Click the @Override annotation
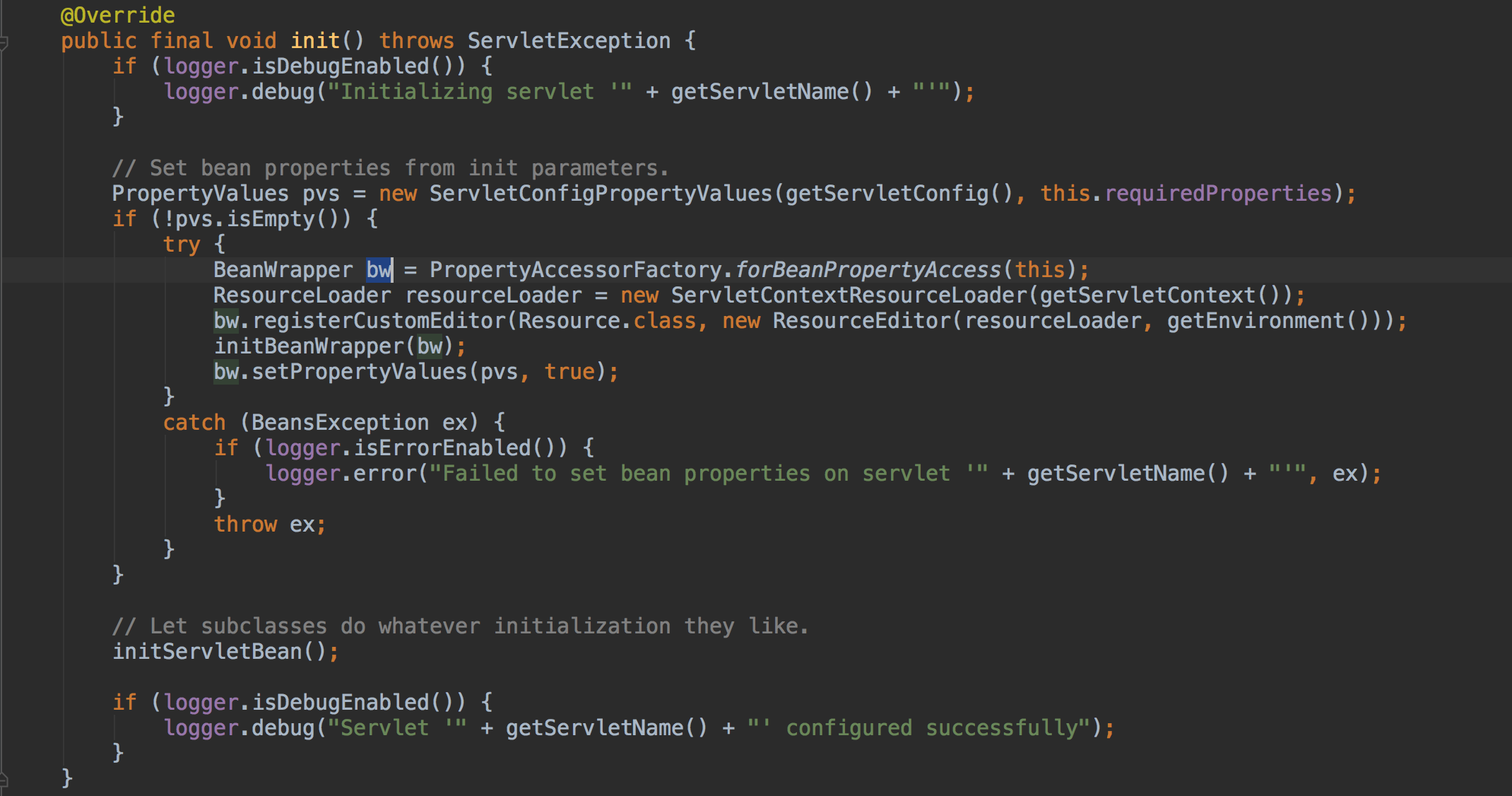This screenshot has height=796, width=1512. pos(117,15)
